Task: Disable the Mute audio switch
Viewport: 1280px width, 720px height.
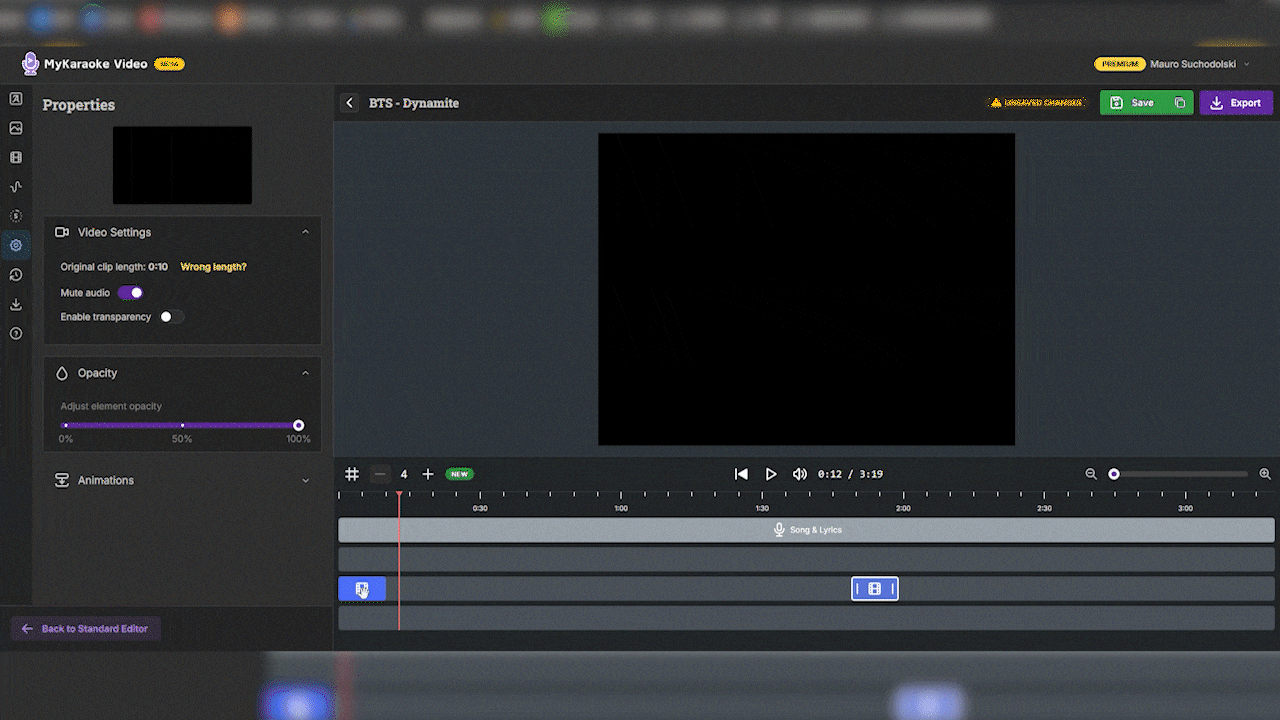Action: pos(131,293)
